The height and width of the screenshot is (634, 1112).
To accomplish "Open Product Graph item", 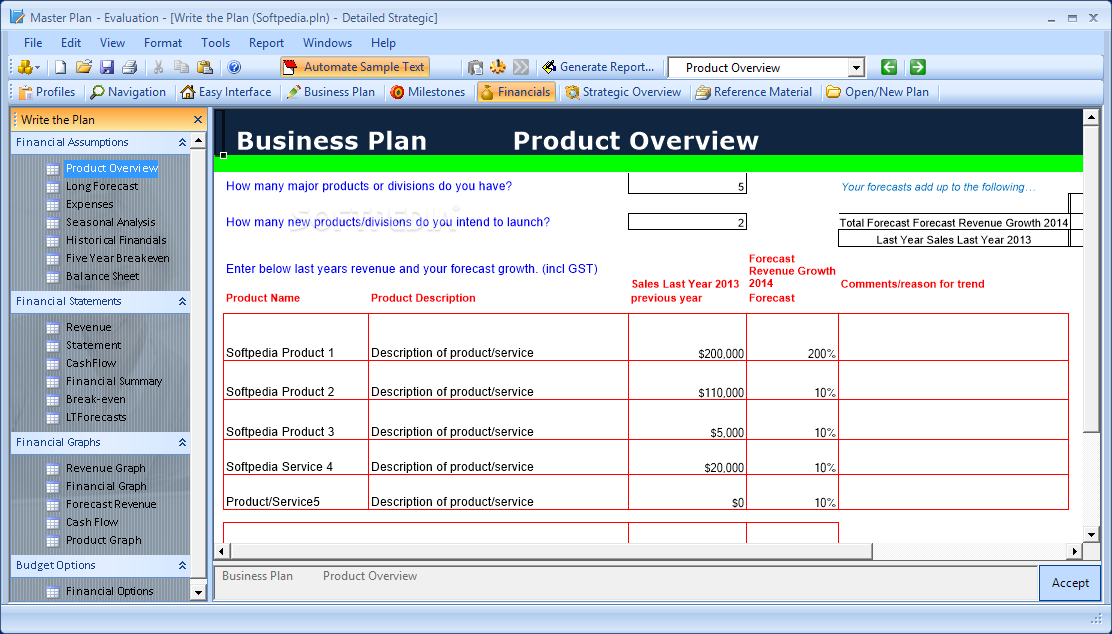I will [x=104, y=540].
